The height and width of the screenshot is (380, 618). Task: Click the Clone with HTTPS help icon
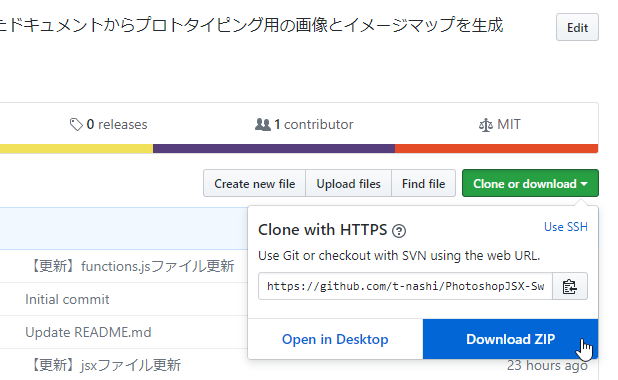pos(399,231)
